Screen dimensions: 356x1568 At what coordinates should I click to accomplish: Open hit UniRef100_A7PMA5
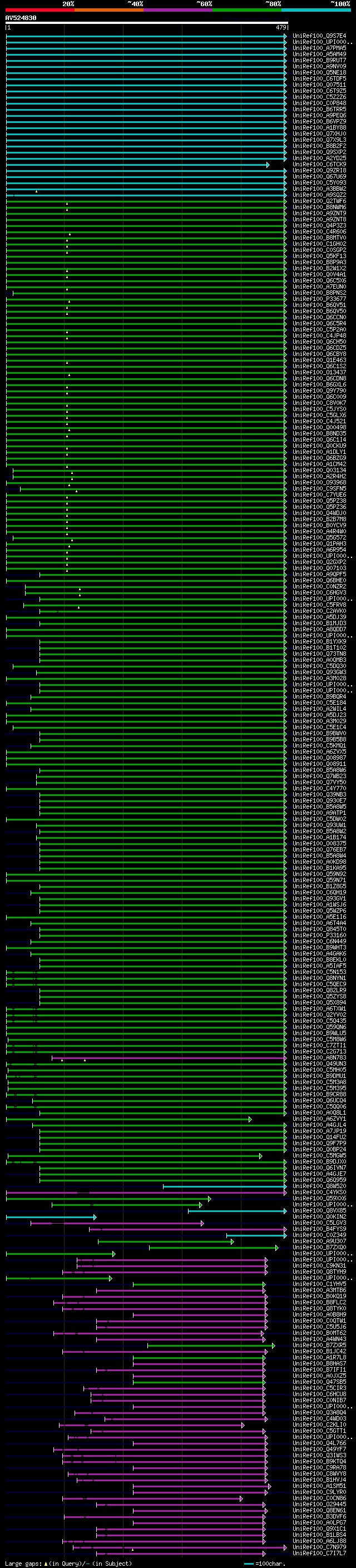[319, 48]
